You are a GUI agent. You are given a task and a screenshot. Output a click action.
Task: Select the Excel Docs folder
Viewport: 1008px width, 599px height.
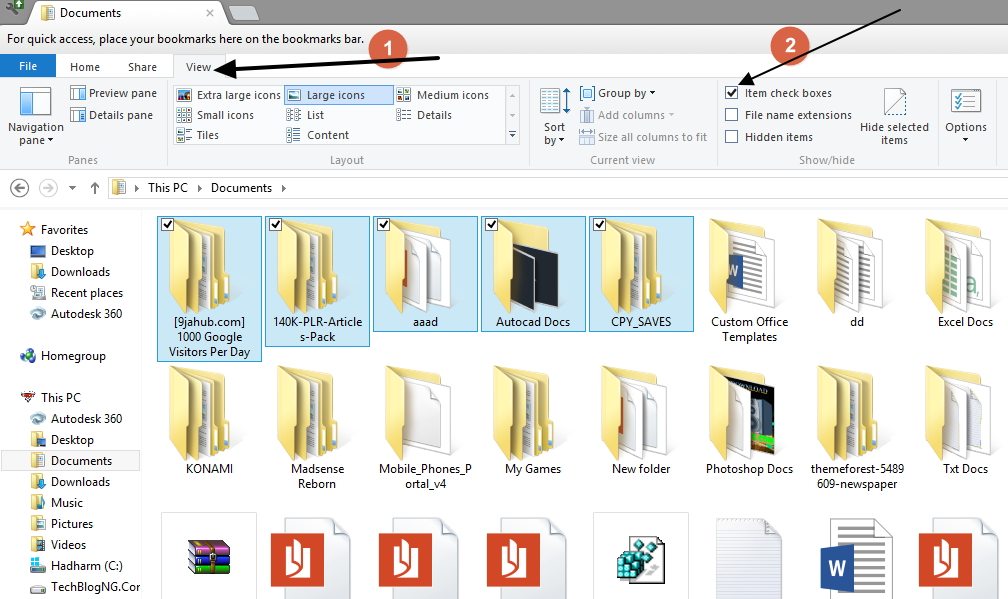(964, 274)
